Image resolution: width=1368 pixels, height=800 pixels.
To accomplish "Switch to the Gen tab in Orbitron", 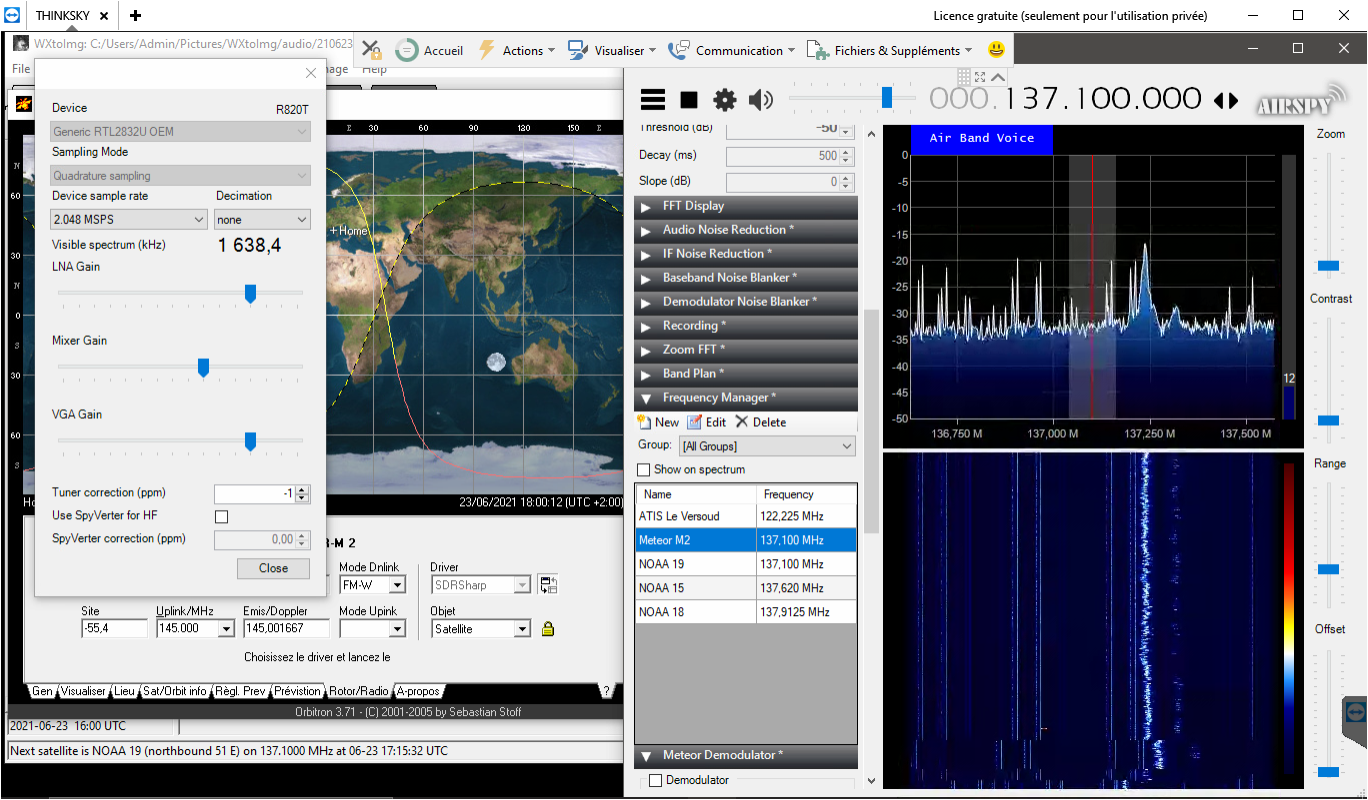I will pyautogui.click(x=42, y=691).
